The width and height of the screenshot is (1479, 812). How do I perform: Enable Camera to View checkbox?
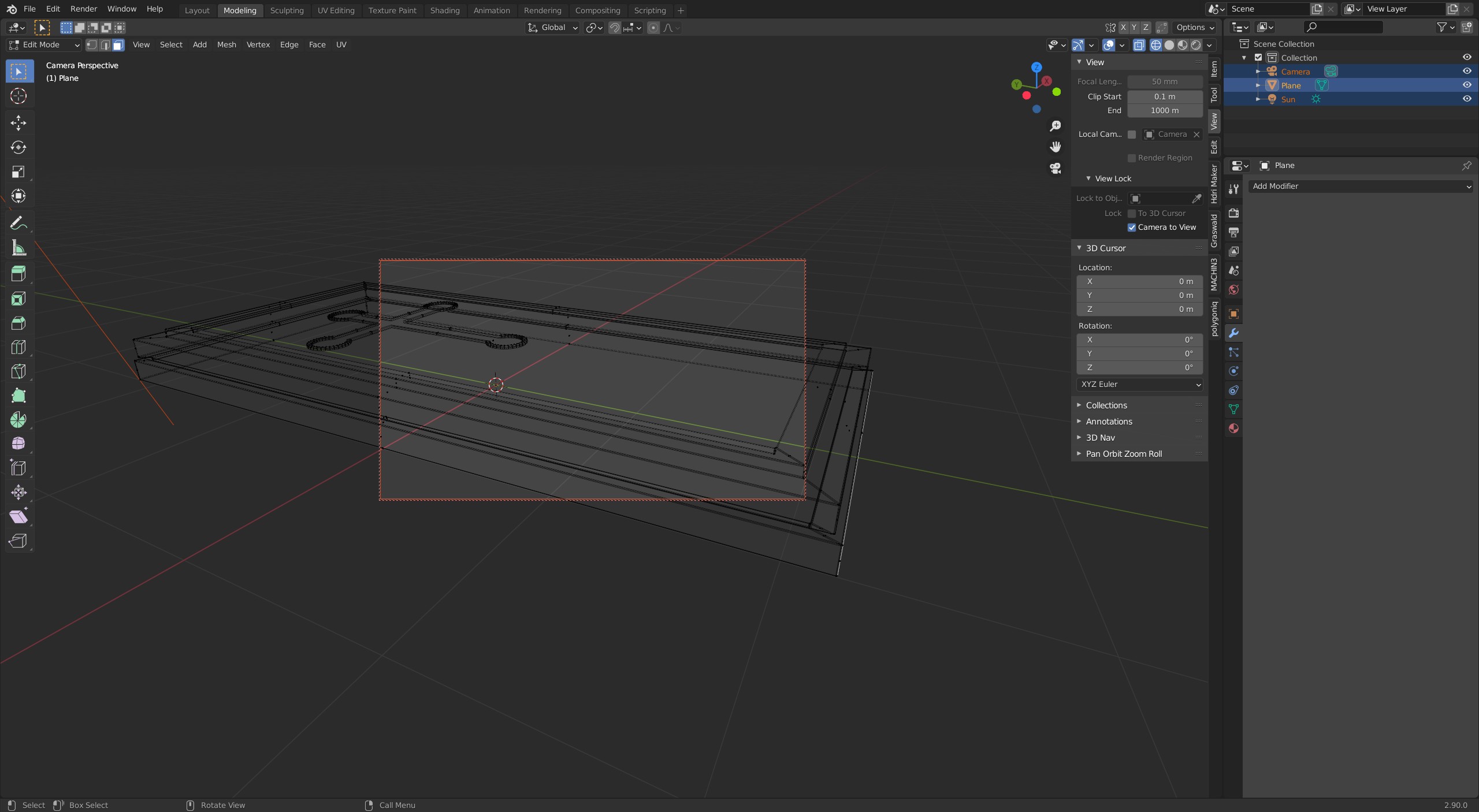[x=1132, y=228]
